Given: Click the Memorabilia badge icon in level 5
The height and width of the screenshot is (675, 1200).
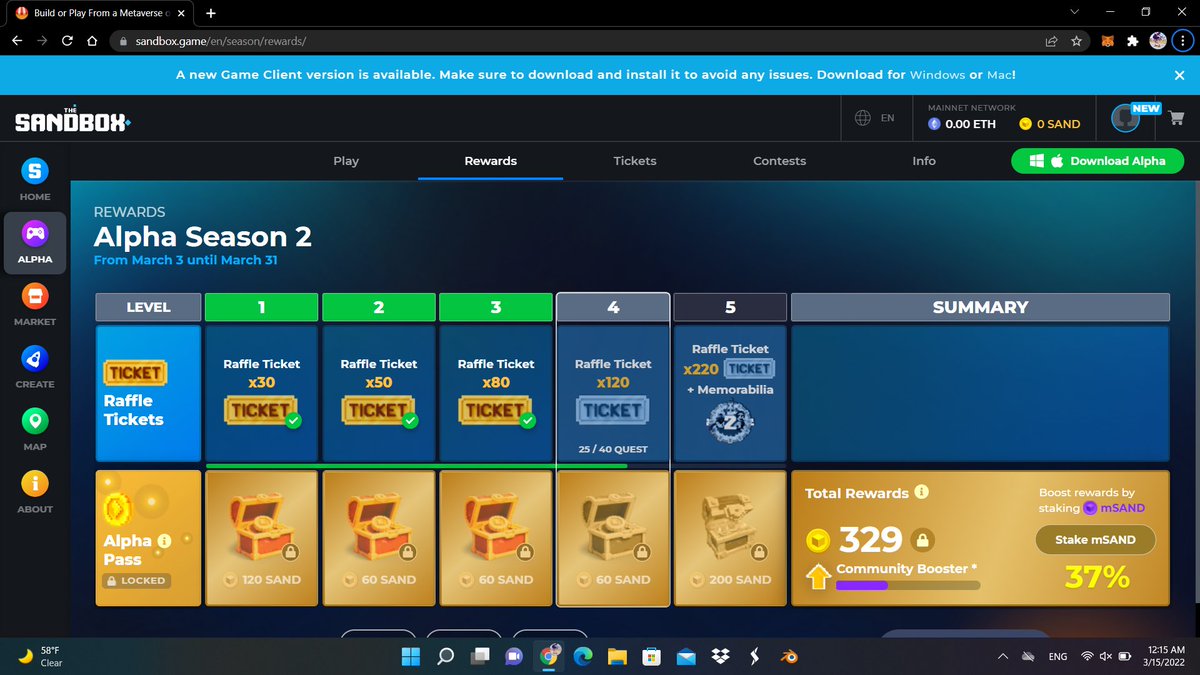Looking at the screenshot, I should (730, 424).
